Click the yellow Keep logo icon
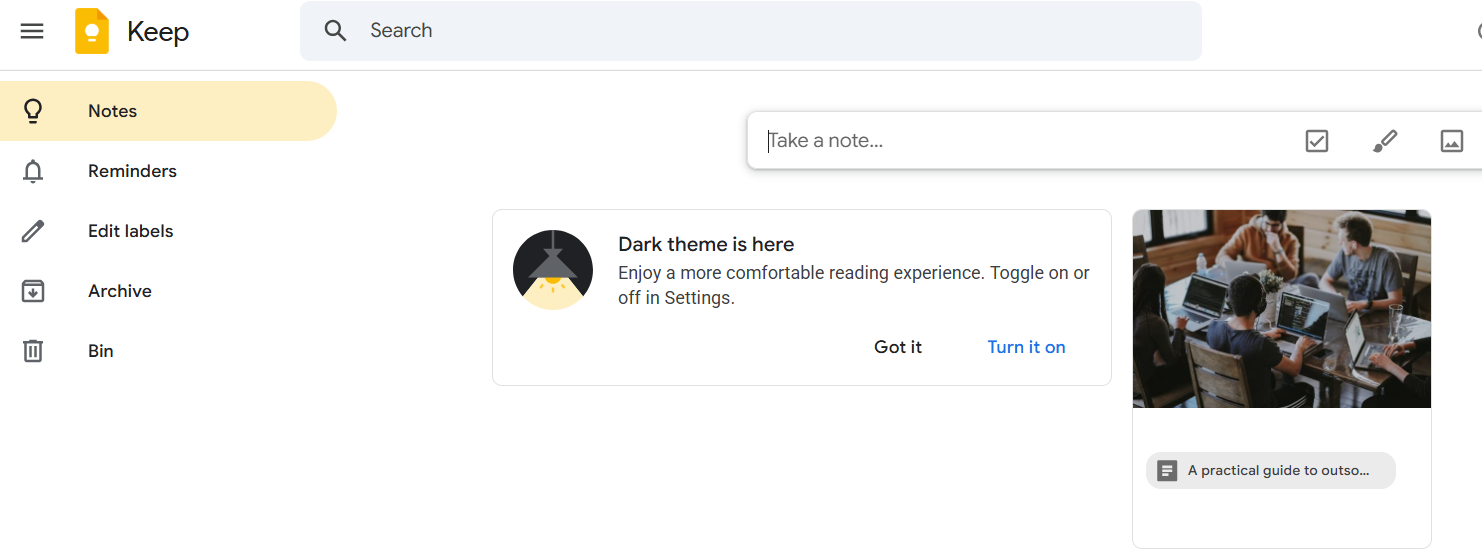Image resolution: width=1482 pixels, height=557 pixels. (92, 31)
